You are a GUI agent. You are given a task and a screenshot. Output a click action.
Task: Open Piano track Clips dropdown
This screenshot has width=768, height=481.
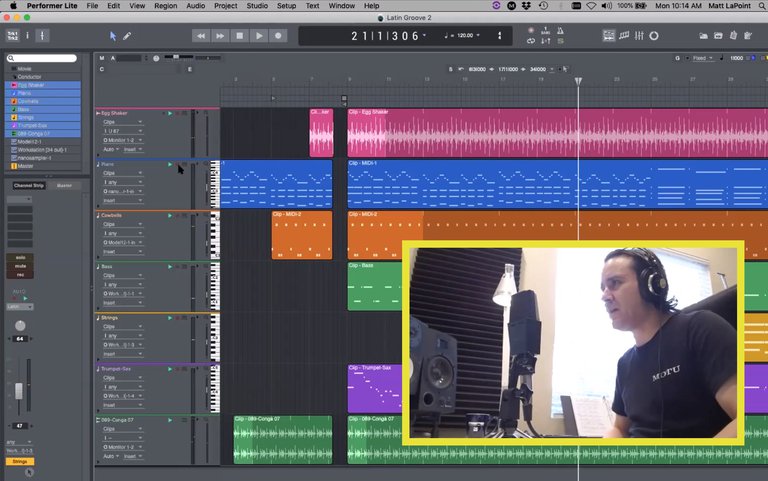[x=122, y=173]
